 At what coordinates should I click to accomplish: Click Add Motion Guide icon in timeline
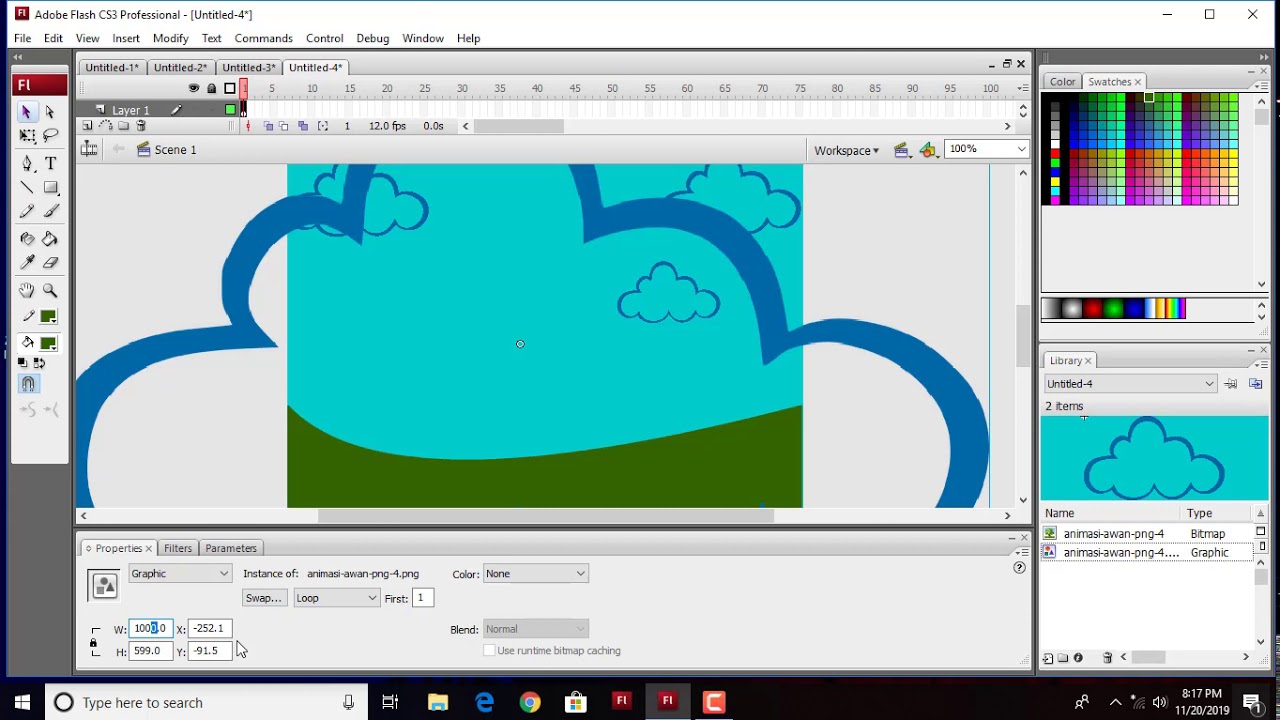coord(106,126)
